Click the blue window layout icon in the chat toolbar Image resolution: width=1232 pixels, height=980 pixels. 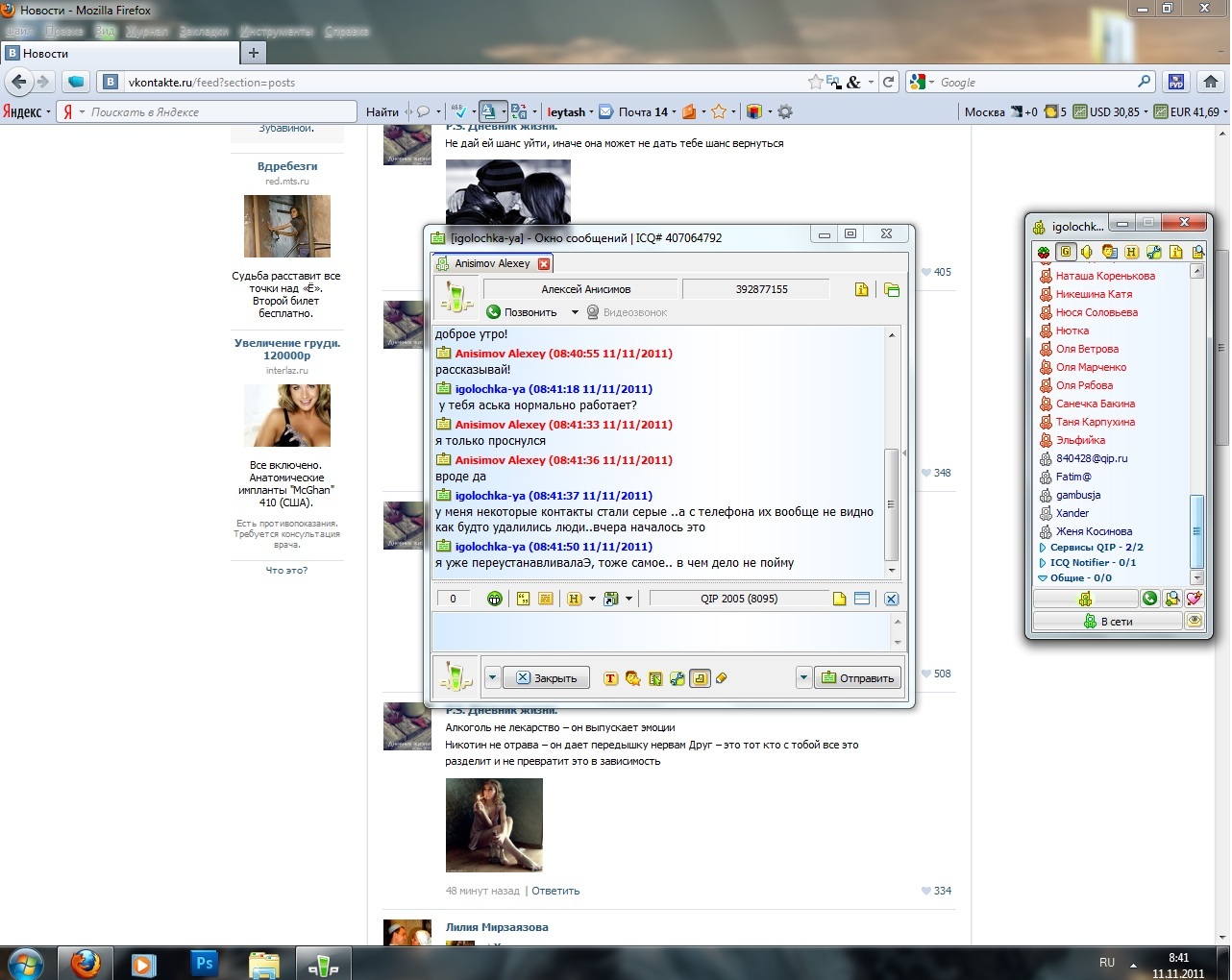pyautogui.click(x=862, y=599)
